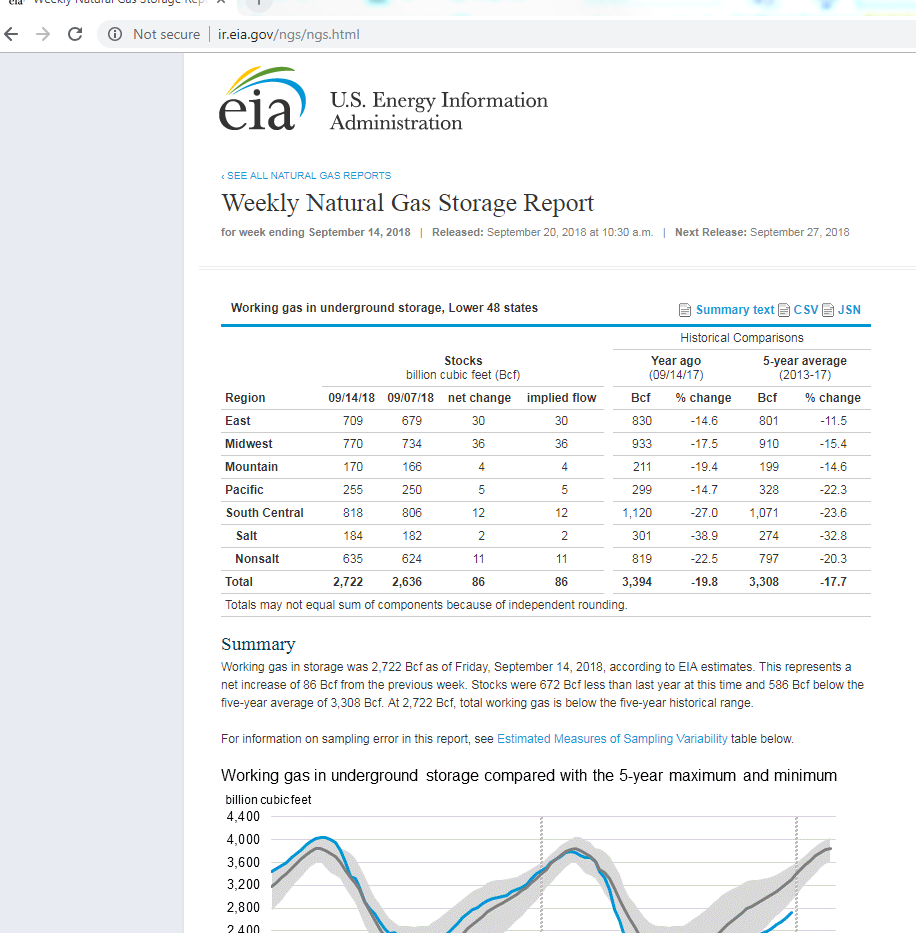
Task: Open site info icon beside Not secure
Action: coord(115,34)
